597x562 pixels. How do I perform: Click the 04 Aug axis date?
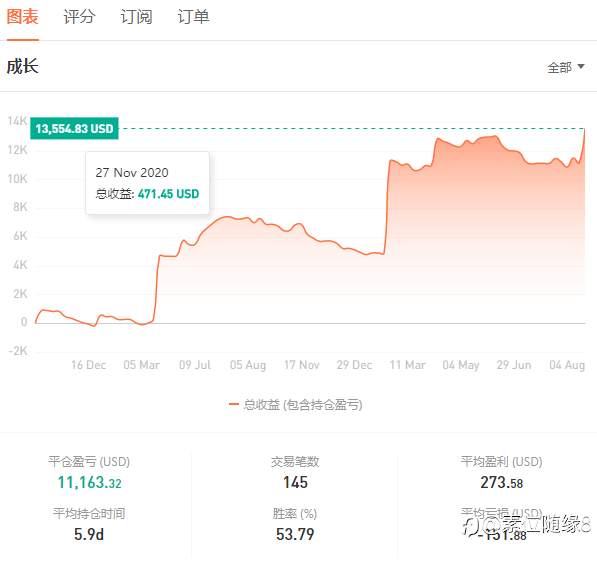click(x=567, y=365)
